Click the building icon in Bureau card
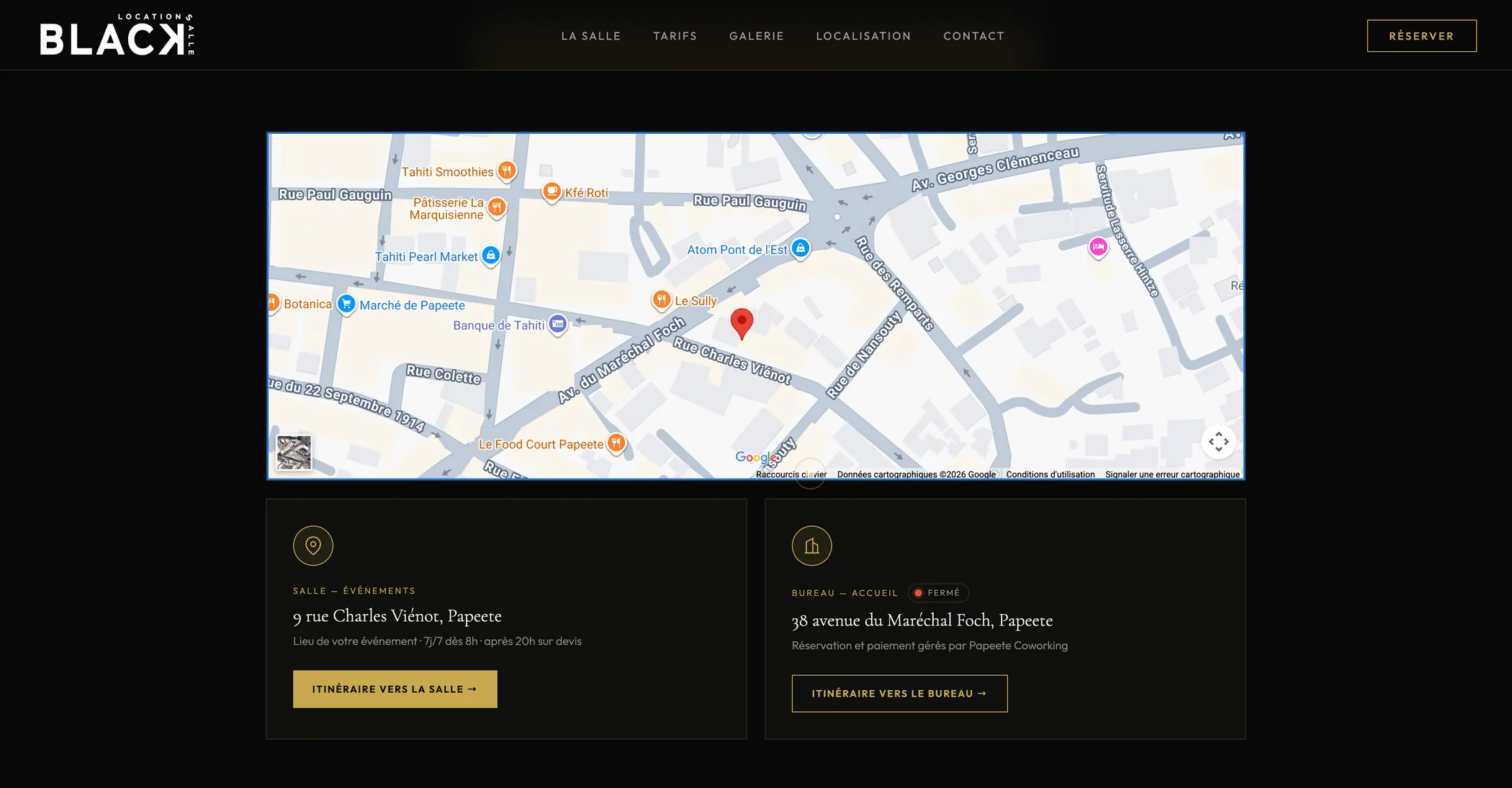This screenshot has height=788, width=1512. [812, 545]
